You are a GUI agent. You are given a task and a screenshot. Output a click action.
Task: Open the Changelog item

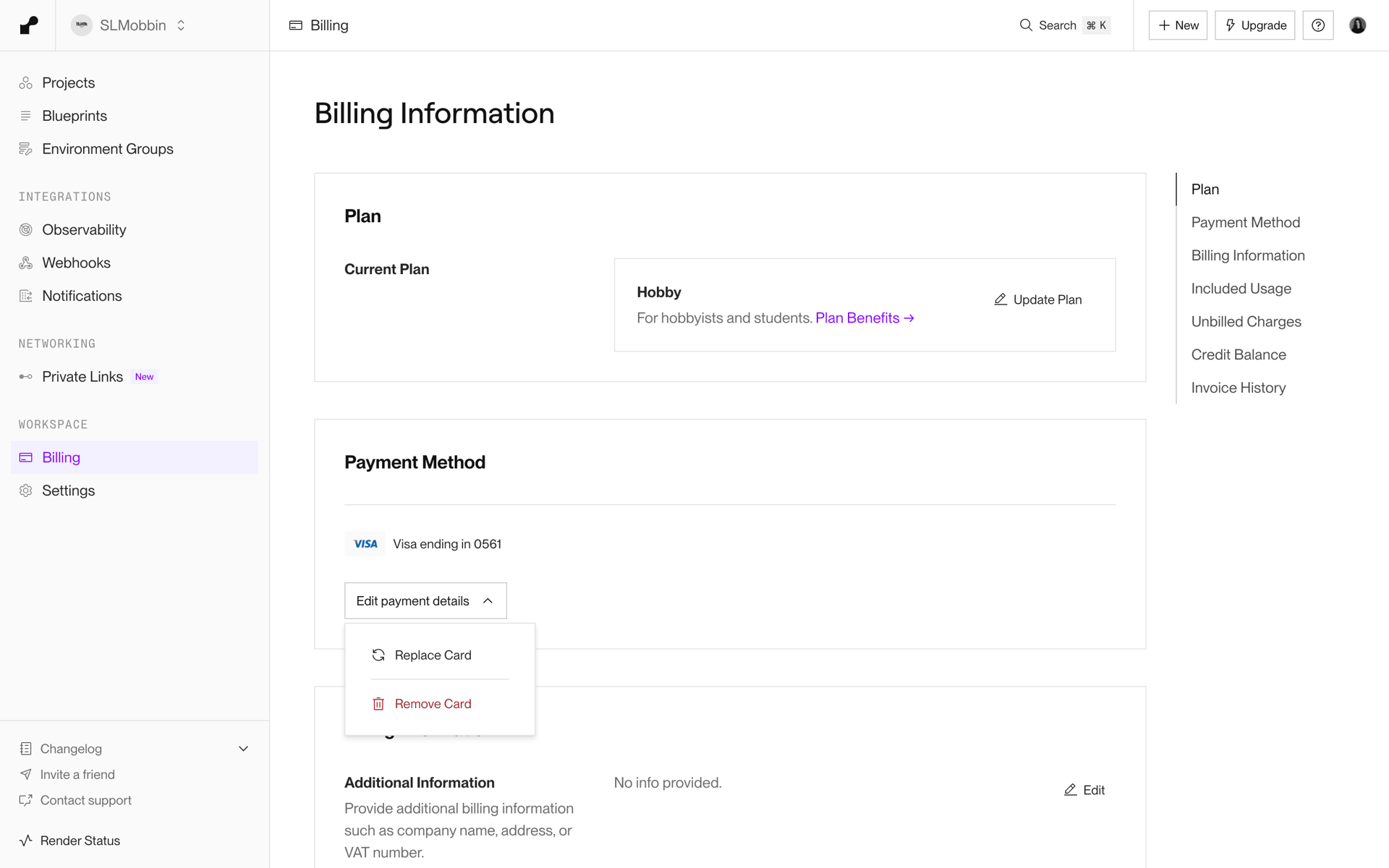click(x=135, y=749)
